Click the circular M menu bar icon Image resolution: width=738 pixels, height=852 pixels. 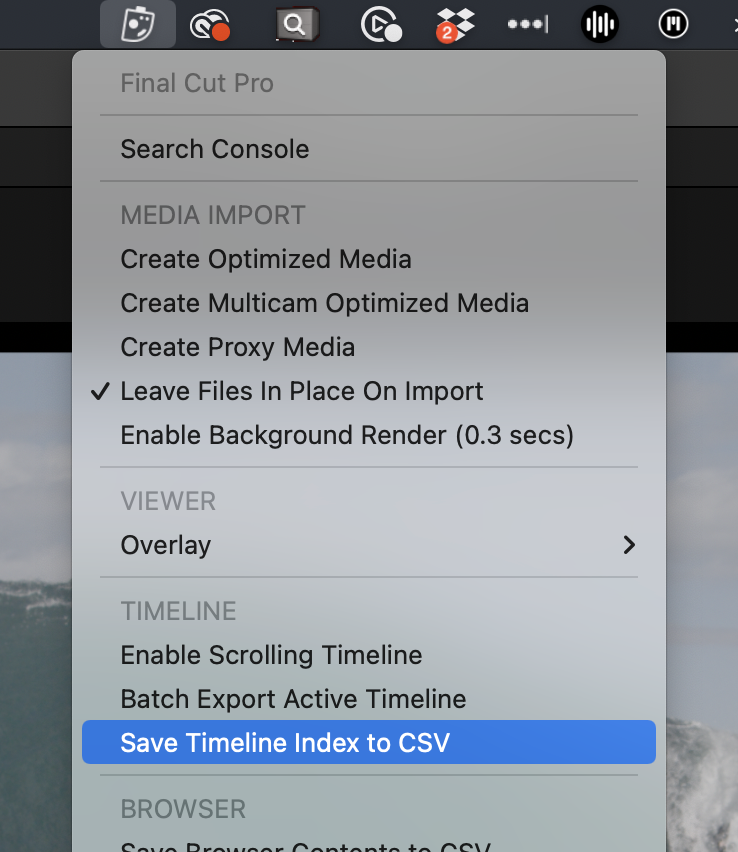tap(673, 24)
